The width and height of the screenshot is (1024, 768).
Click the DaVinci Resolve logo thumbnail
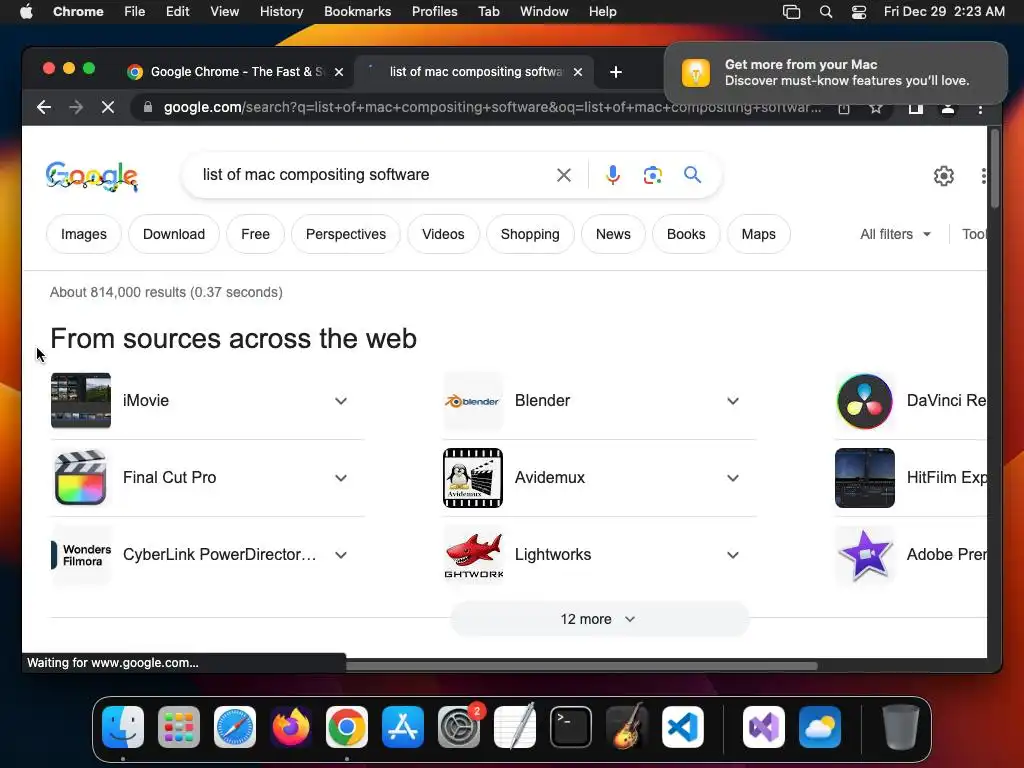pos(865,401)
